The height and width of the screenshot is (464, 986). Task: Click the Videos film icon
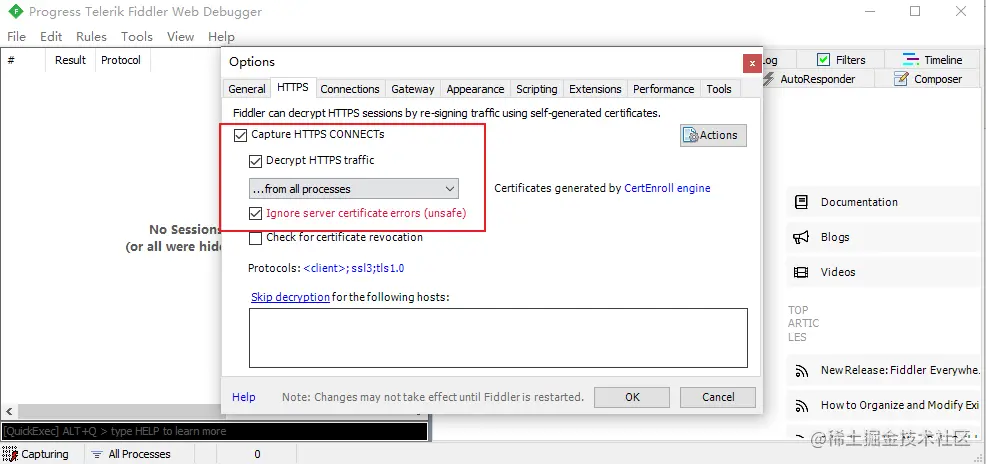point(801,272)
